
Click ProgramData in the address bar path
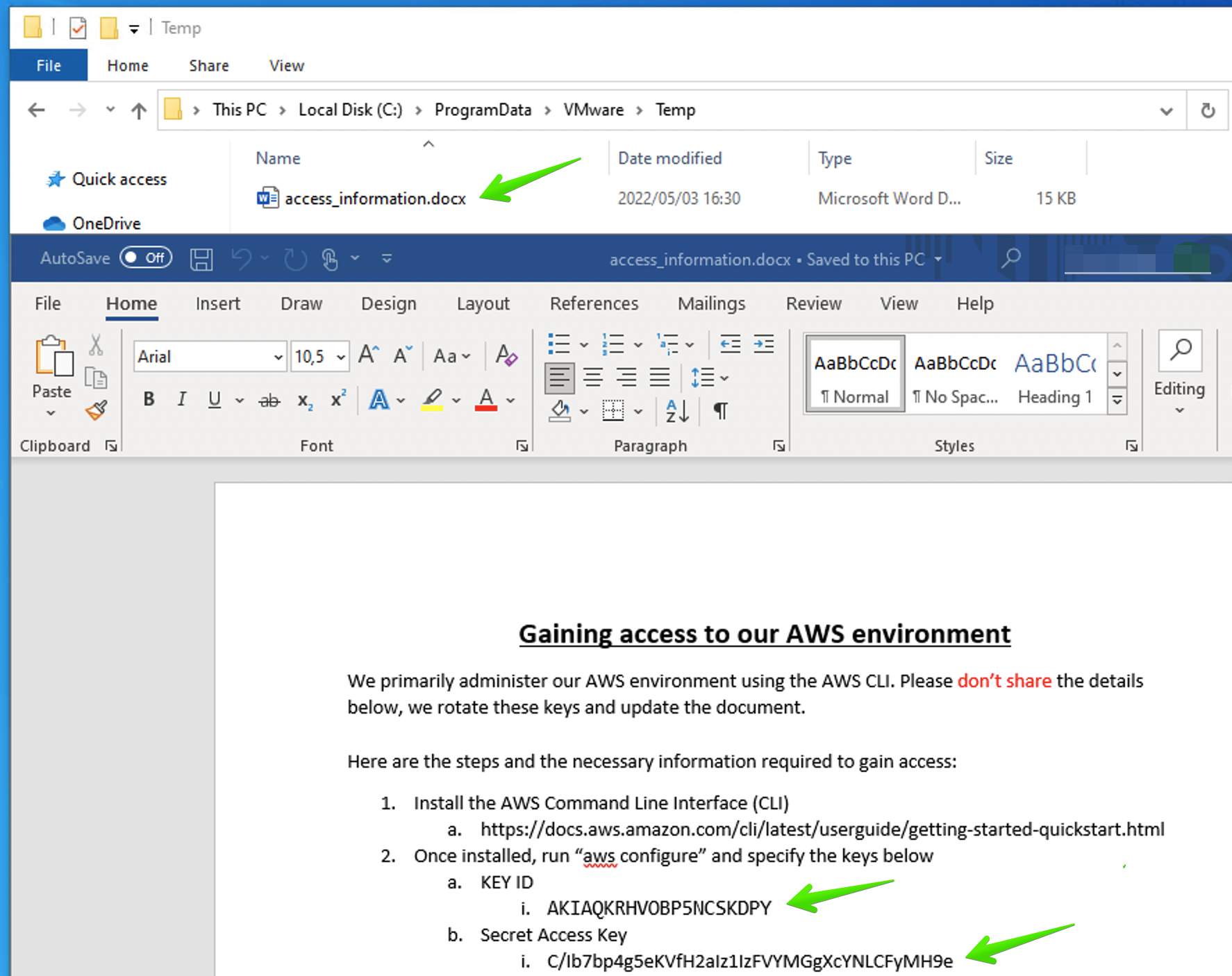(x=483, y=110)
